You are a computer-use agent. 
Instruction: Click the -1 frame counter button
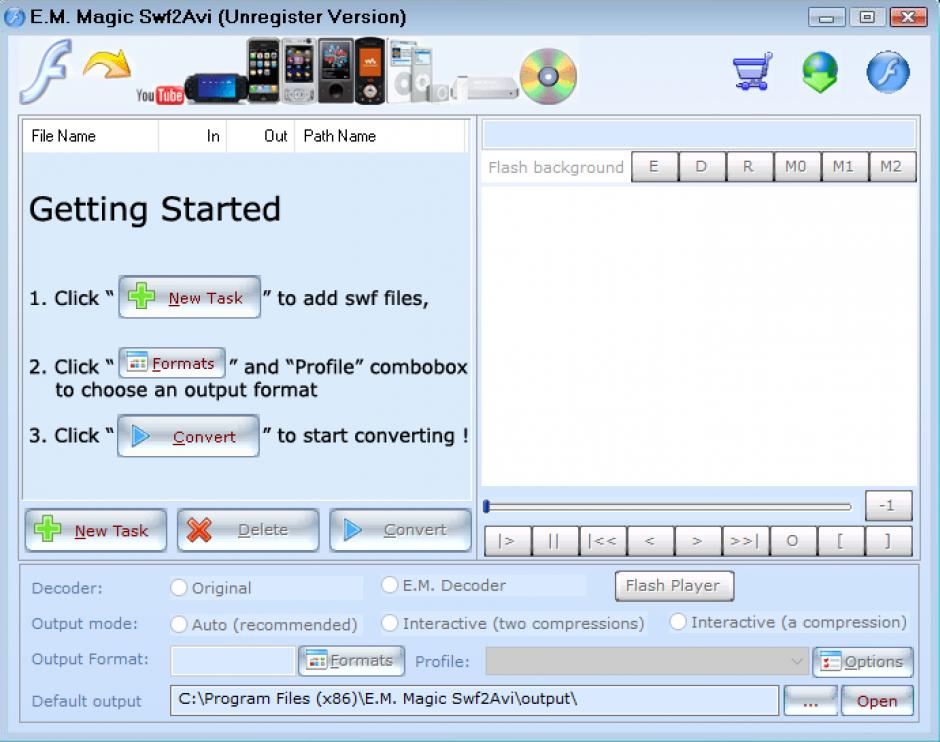[888, 506]
